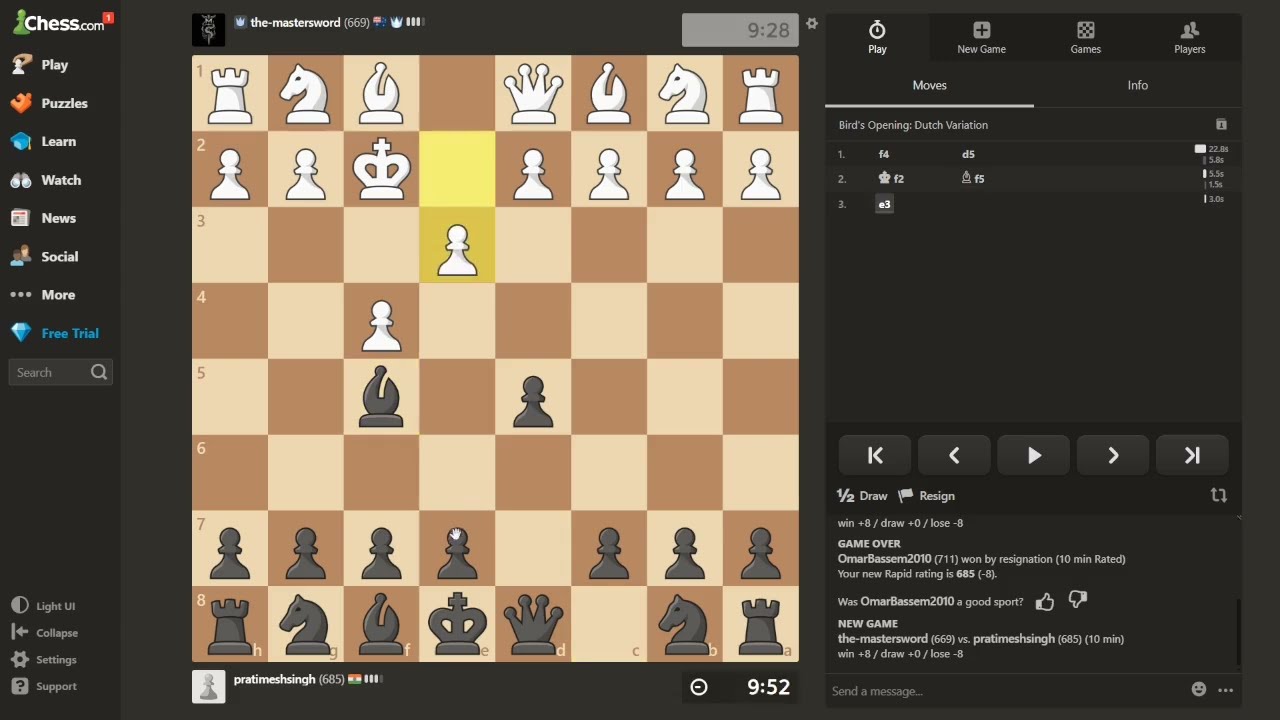Open the Players tab
Viewport: 1280px width, 720px height.
pos(1189,37)
